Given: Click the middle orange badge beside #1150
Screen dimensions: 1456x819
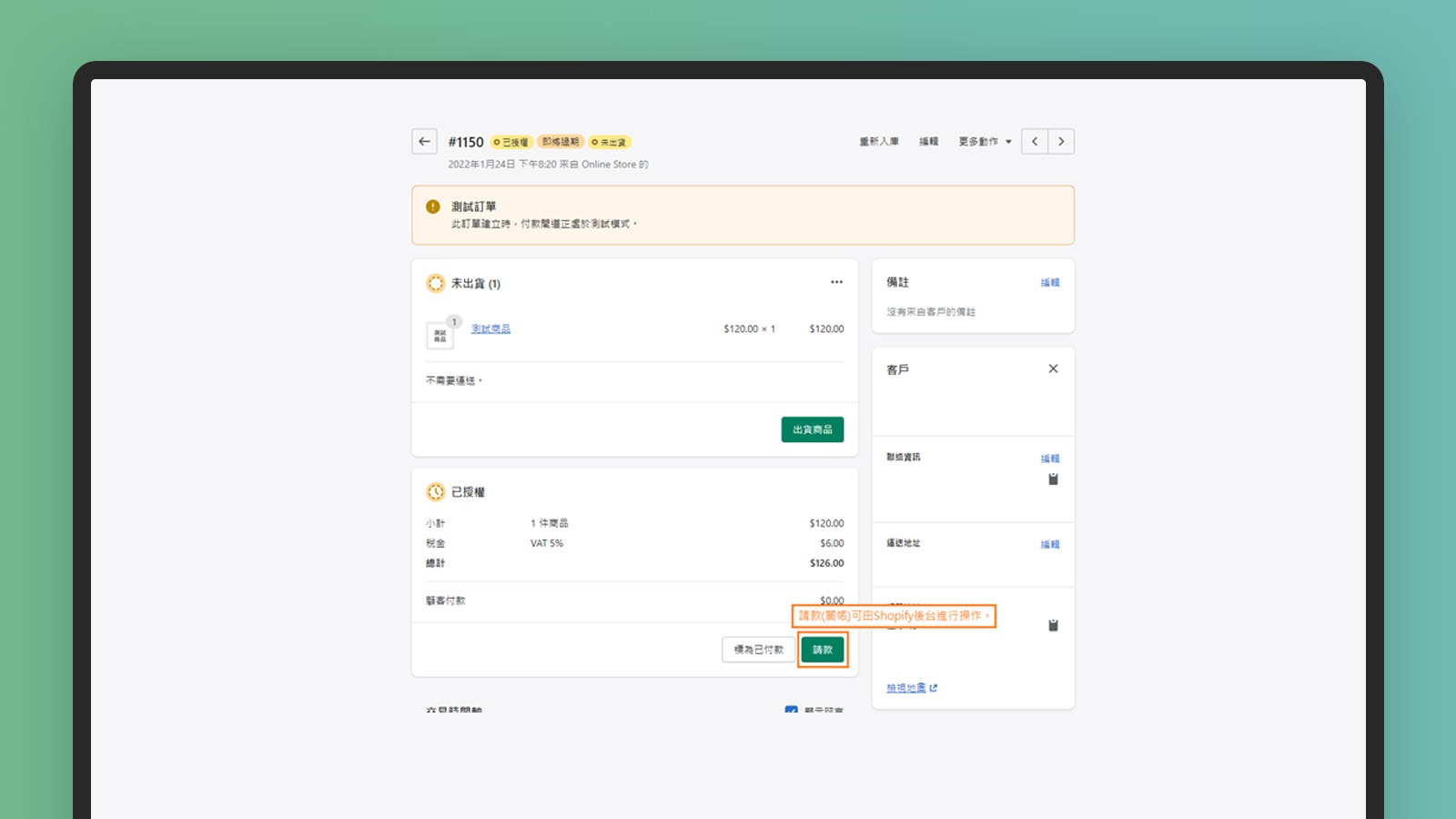Looking at the screenshot, I should click(561, 142).
